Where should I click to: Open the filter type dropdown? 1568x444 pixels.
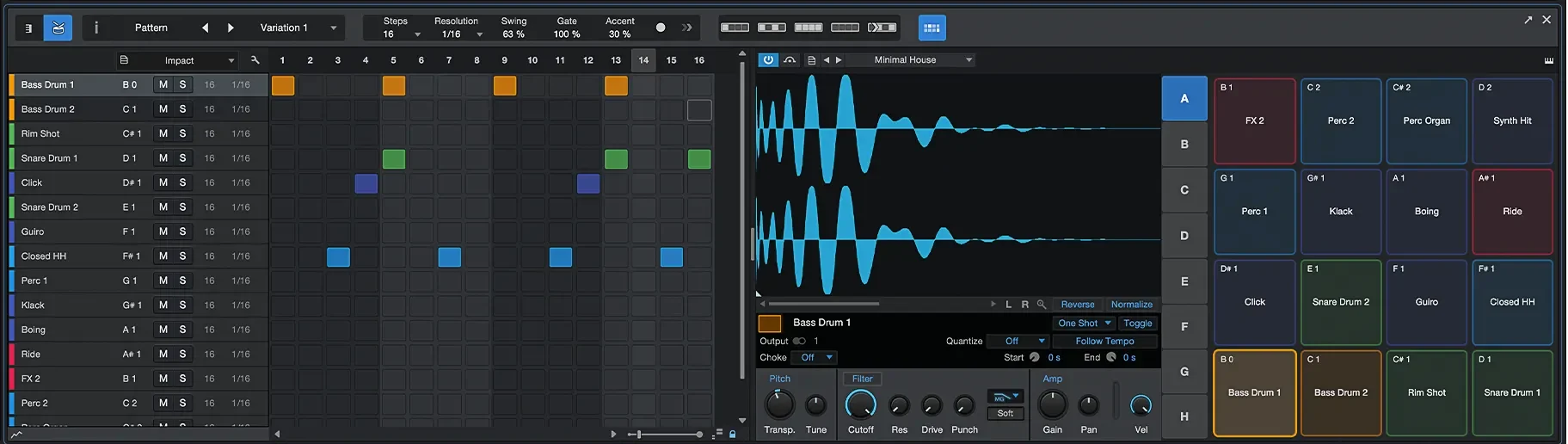pyautogui.click(x=1005, y=397)
